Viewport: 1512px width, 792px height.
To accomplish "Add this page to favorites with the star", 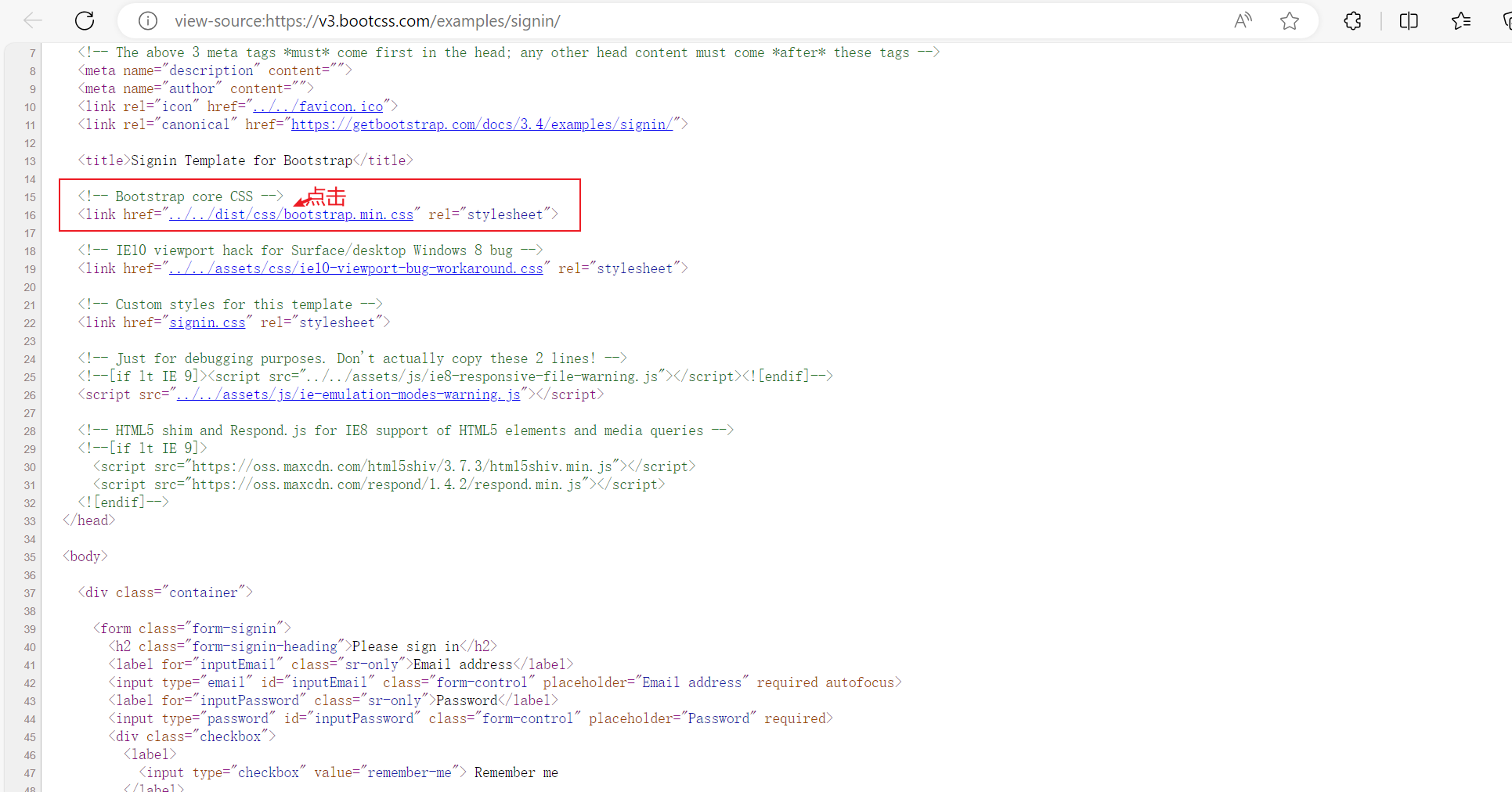I will tap(1290, 21).
